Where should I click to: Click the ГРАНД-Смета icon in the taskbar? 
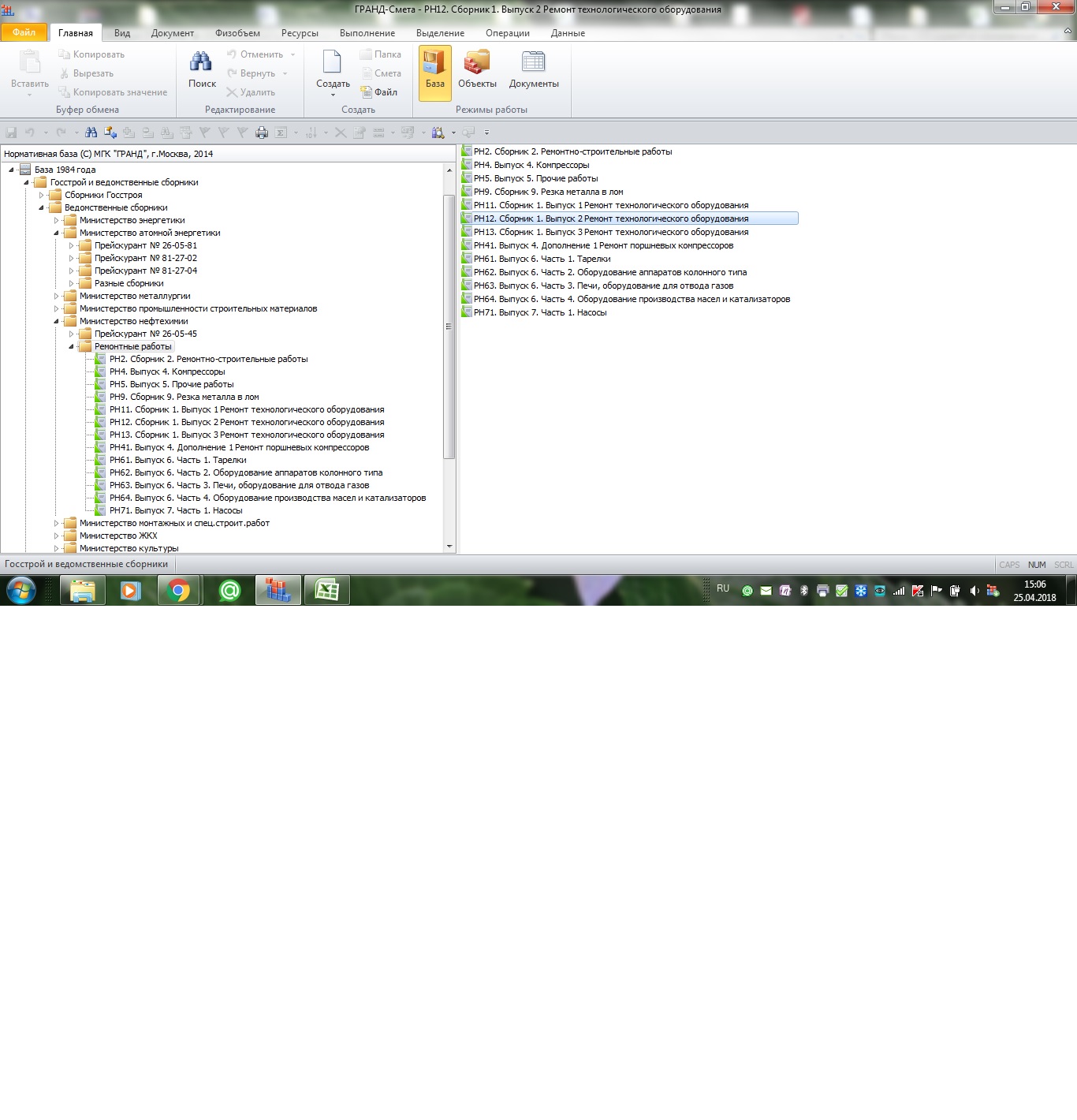(x=278, y=590)
